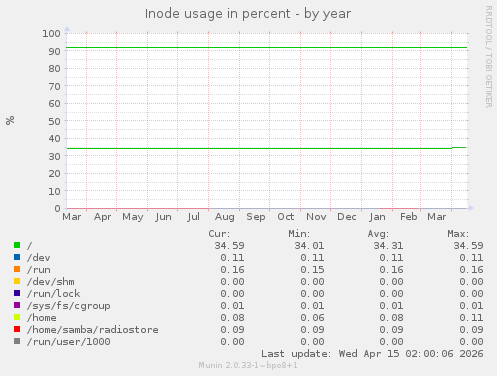Click the 50 y-axis label

pyautogui.click(x=54, y=121)
